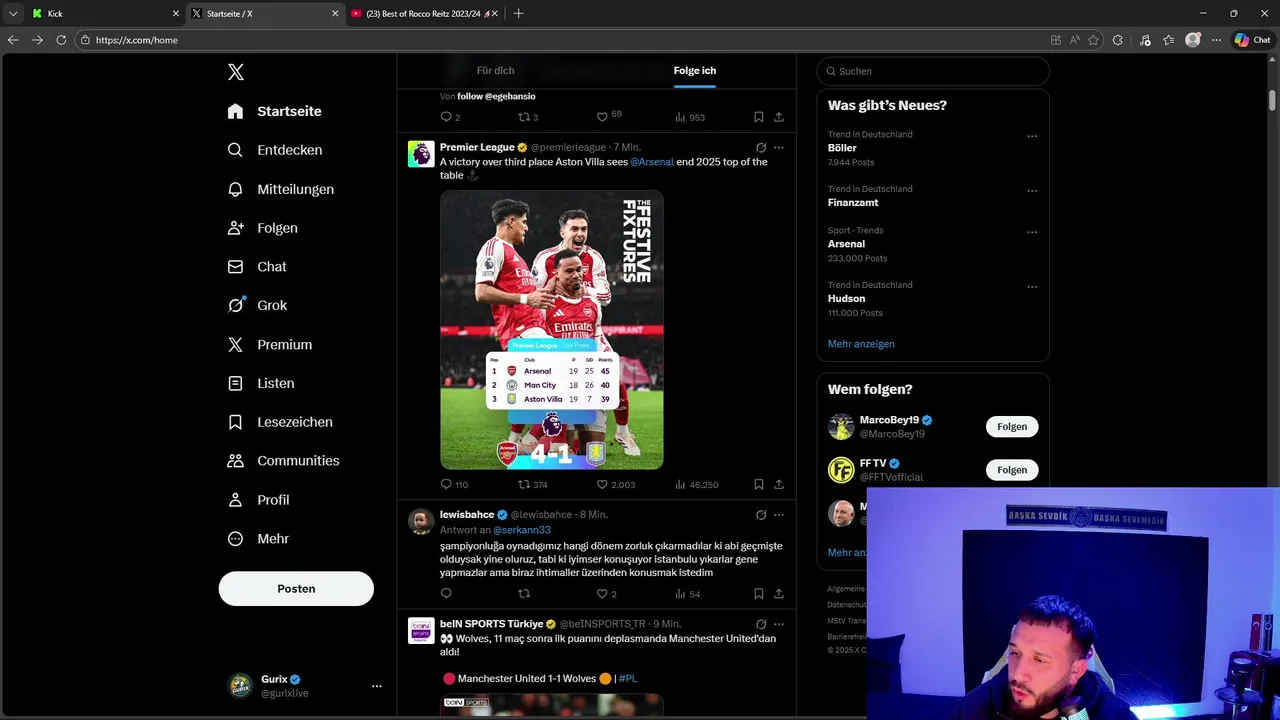Open the tab search dropdown arrow

[x=13, y=14]
